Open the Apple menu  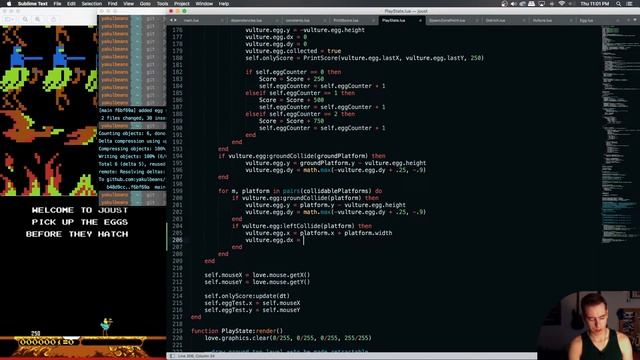click(x=9, y=4)
